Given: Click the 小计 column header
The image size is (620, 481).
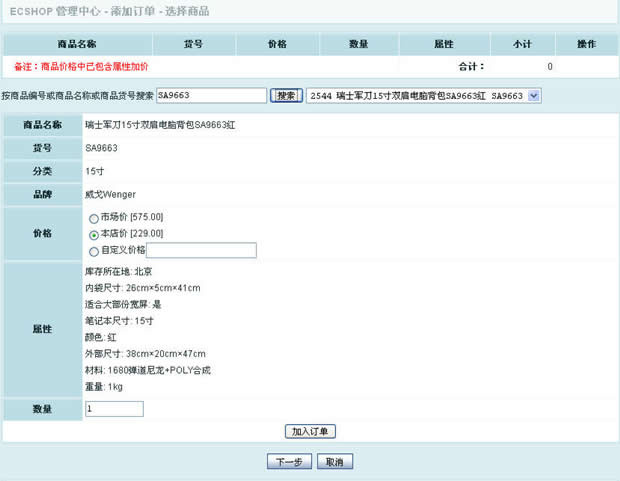Looking at the screenshot, I should pyautogui.click(x=521, y=45).
